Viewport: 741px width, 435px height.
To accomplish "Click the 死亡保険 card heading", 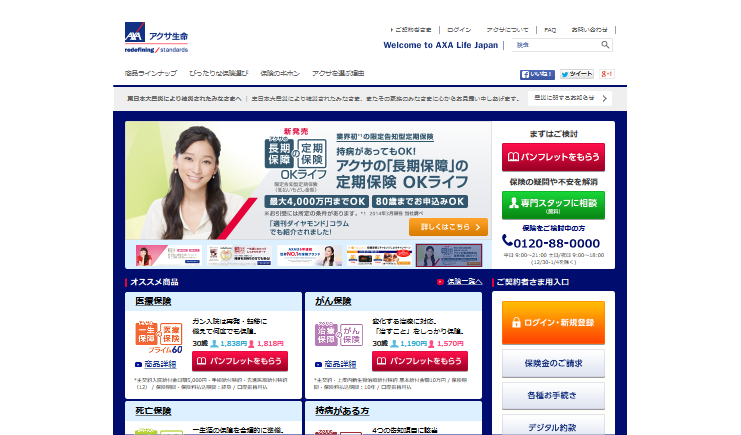I will pyautogui.click(x=153, y=411).
